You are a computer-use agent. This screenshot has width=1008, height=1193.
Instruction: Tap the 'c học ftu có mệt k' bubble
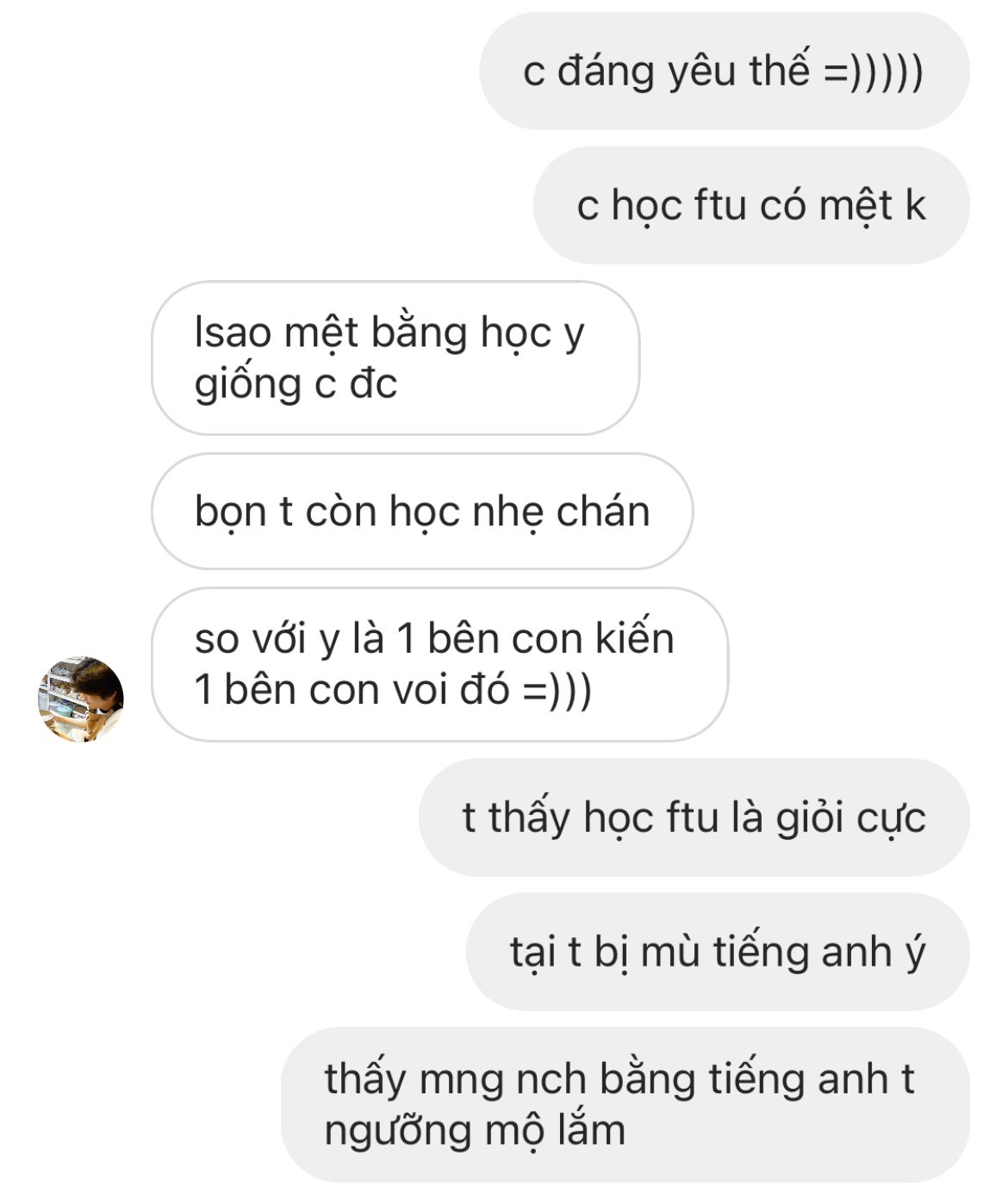tap(751, 206)
